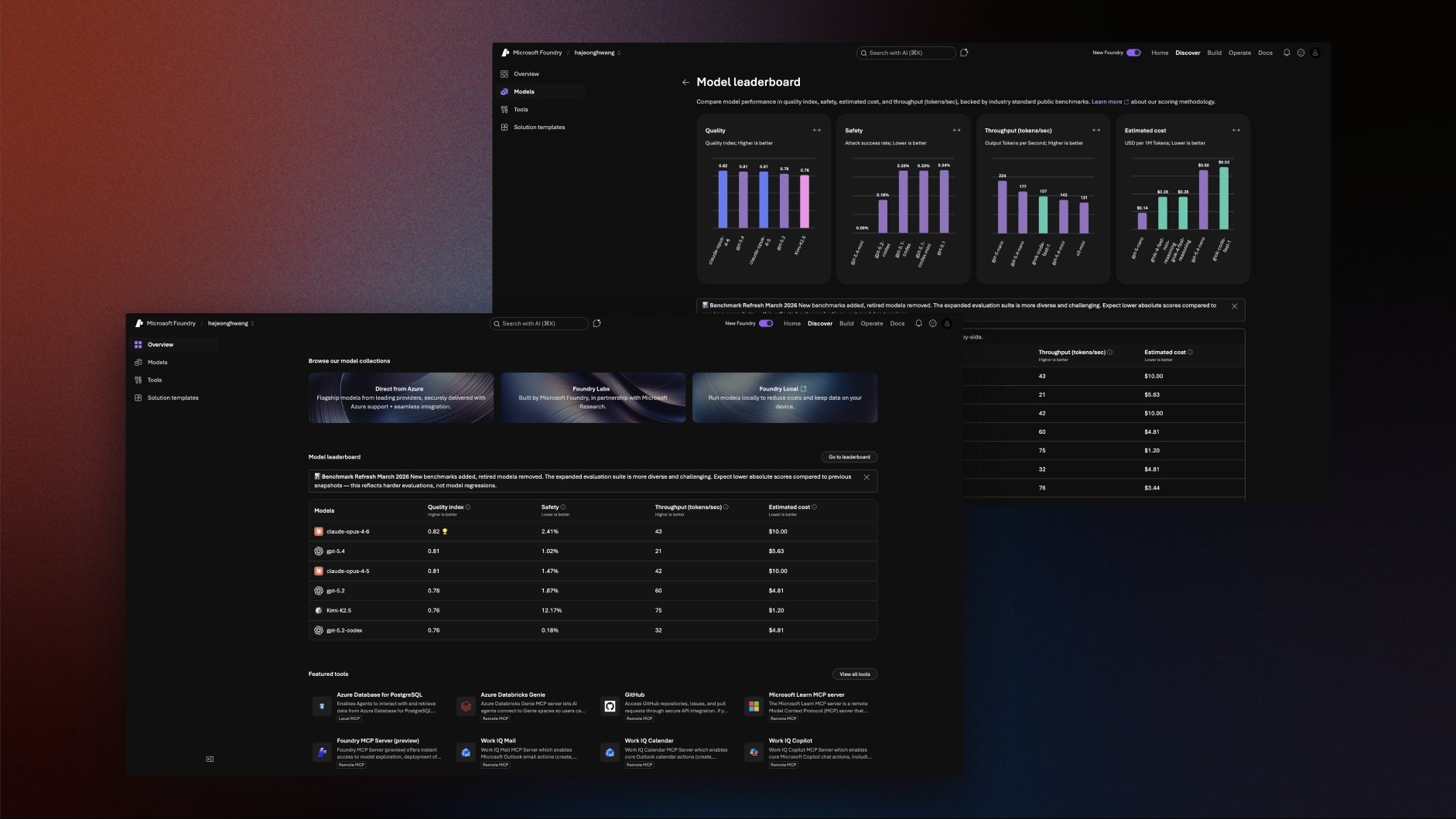Open Tools in front window sidebar
This screenshot has width=1456, height=819.
pyautogui.click(x=176, y=380)
